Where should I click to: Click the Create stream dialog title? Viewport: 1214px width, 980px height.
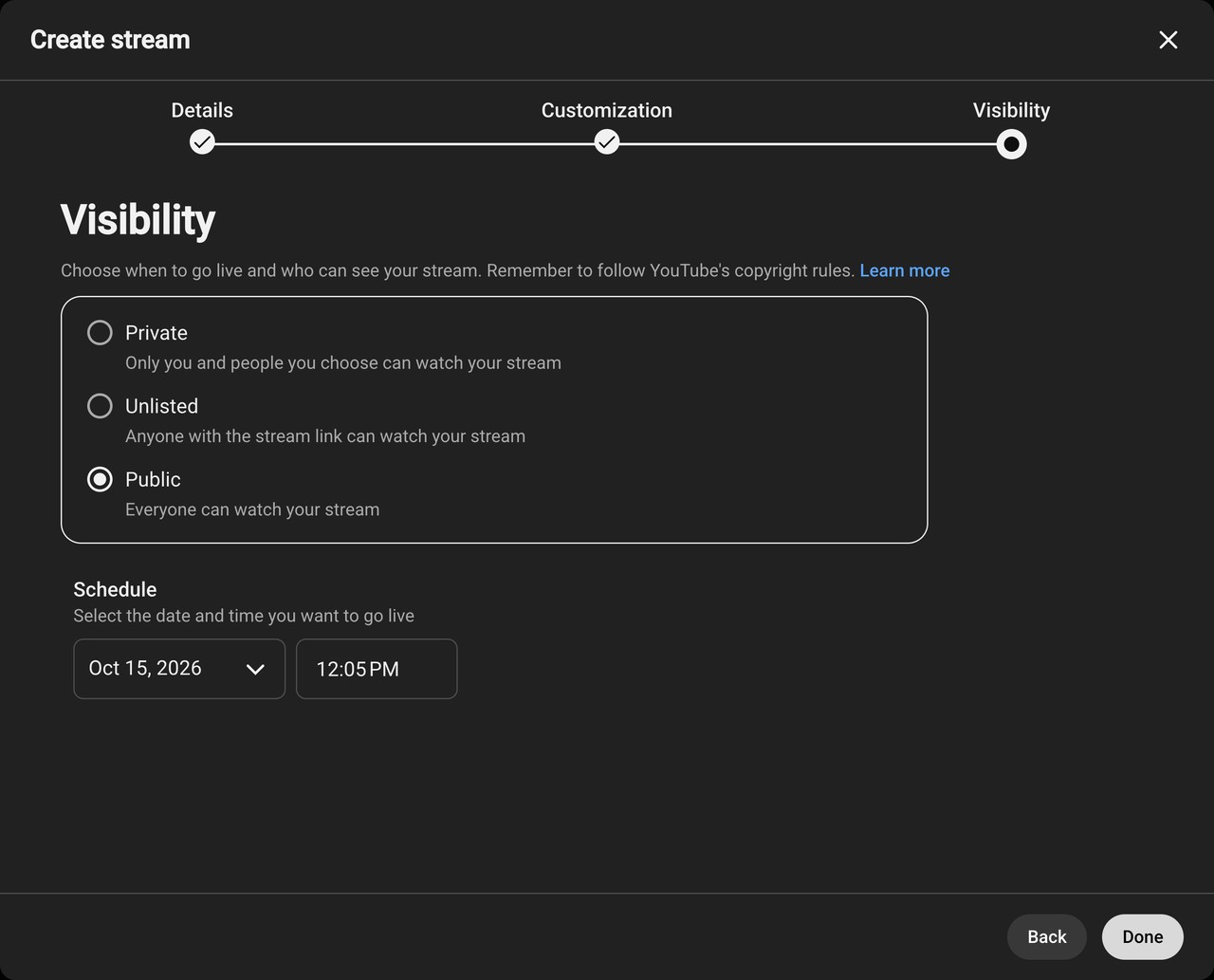coord(110,40)
